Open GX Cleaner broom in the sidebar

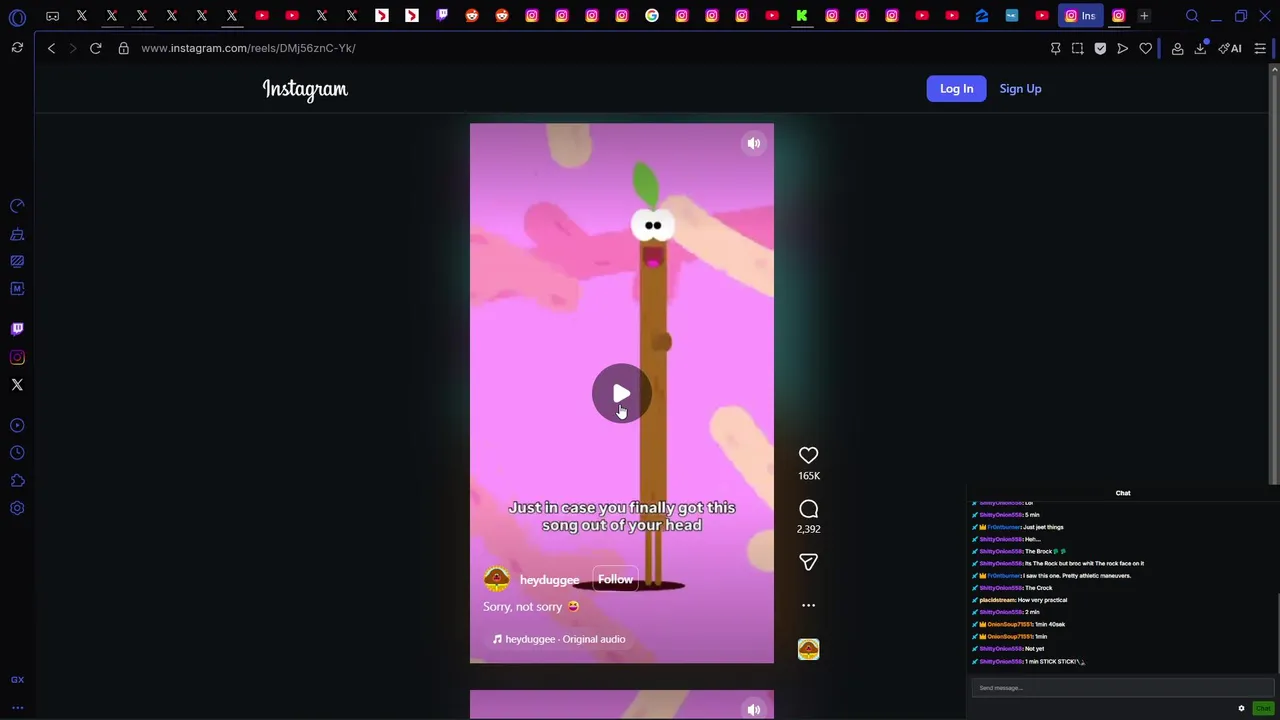pos(17,234)
